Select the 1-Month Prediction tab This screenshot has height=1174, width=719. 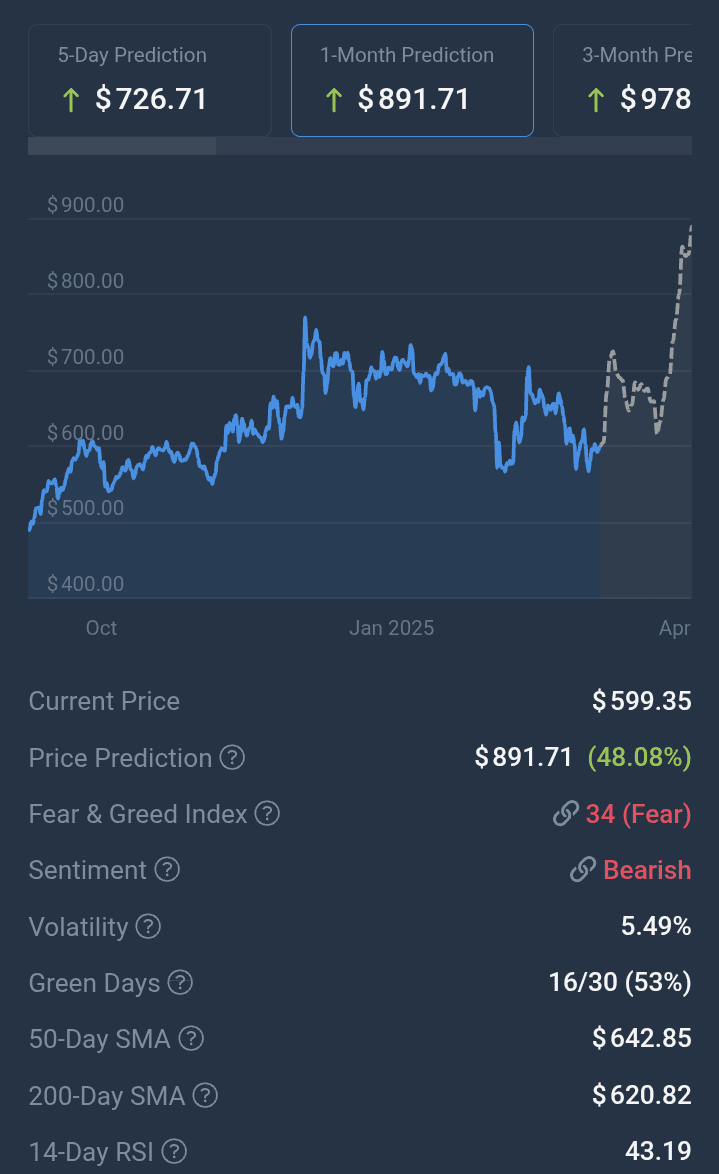(412, 80)
